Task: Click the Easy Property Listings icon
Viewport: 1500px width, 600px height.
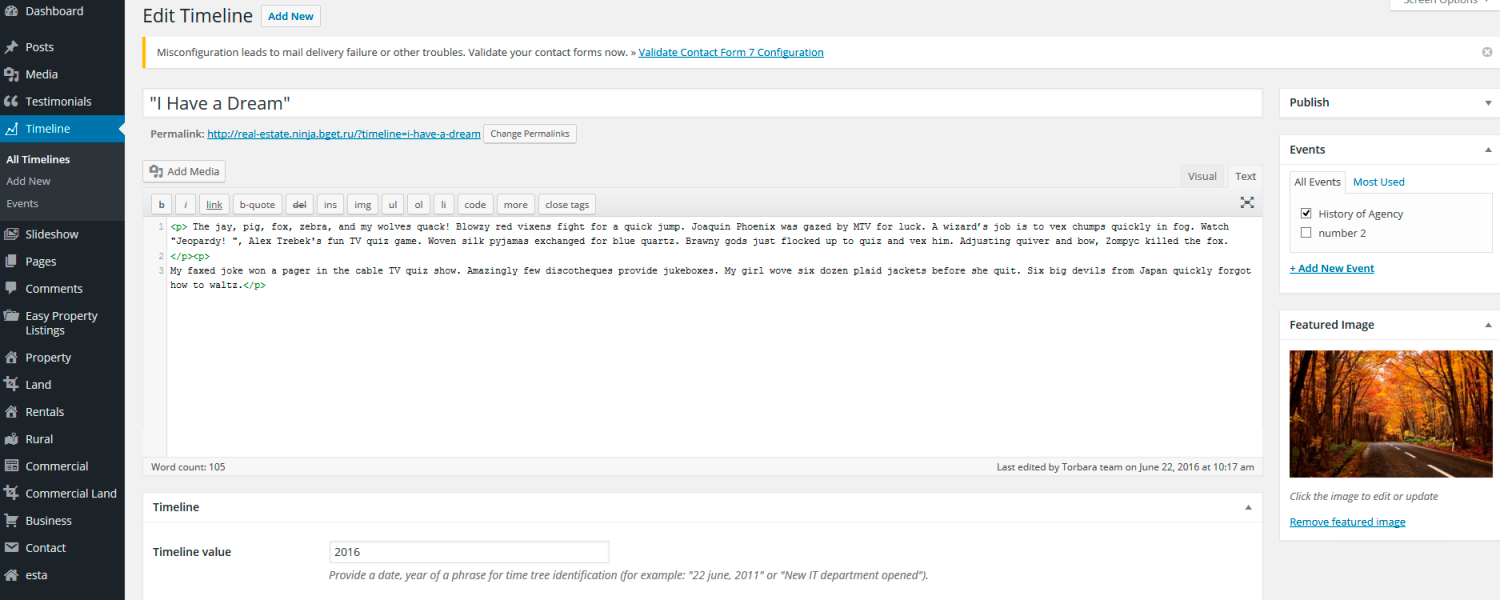Action: [x=12, y=316]
